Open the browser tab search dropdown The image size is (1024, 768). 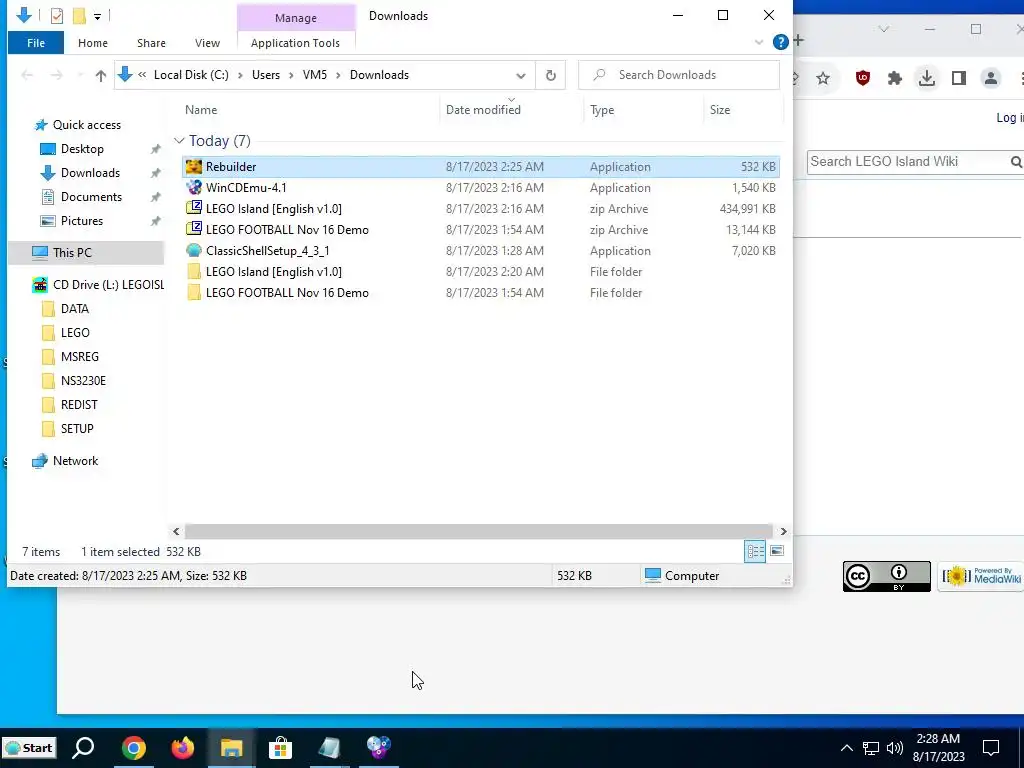[x=884, y=29]
